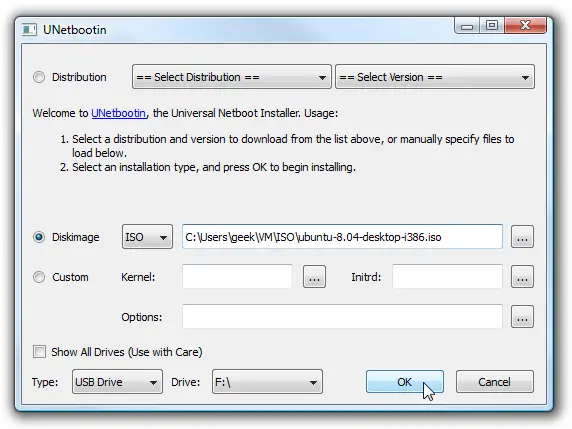Follow the UNetbootin hyperlink
572x429 pixels.
coord(119,113)
